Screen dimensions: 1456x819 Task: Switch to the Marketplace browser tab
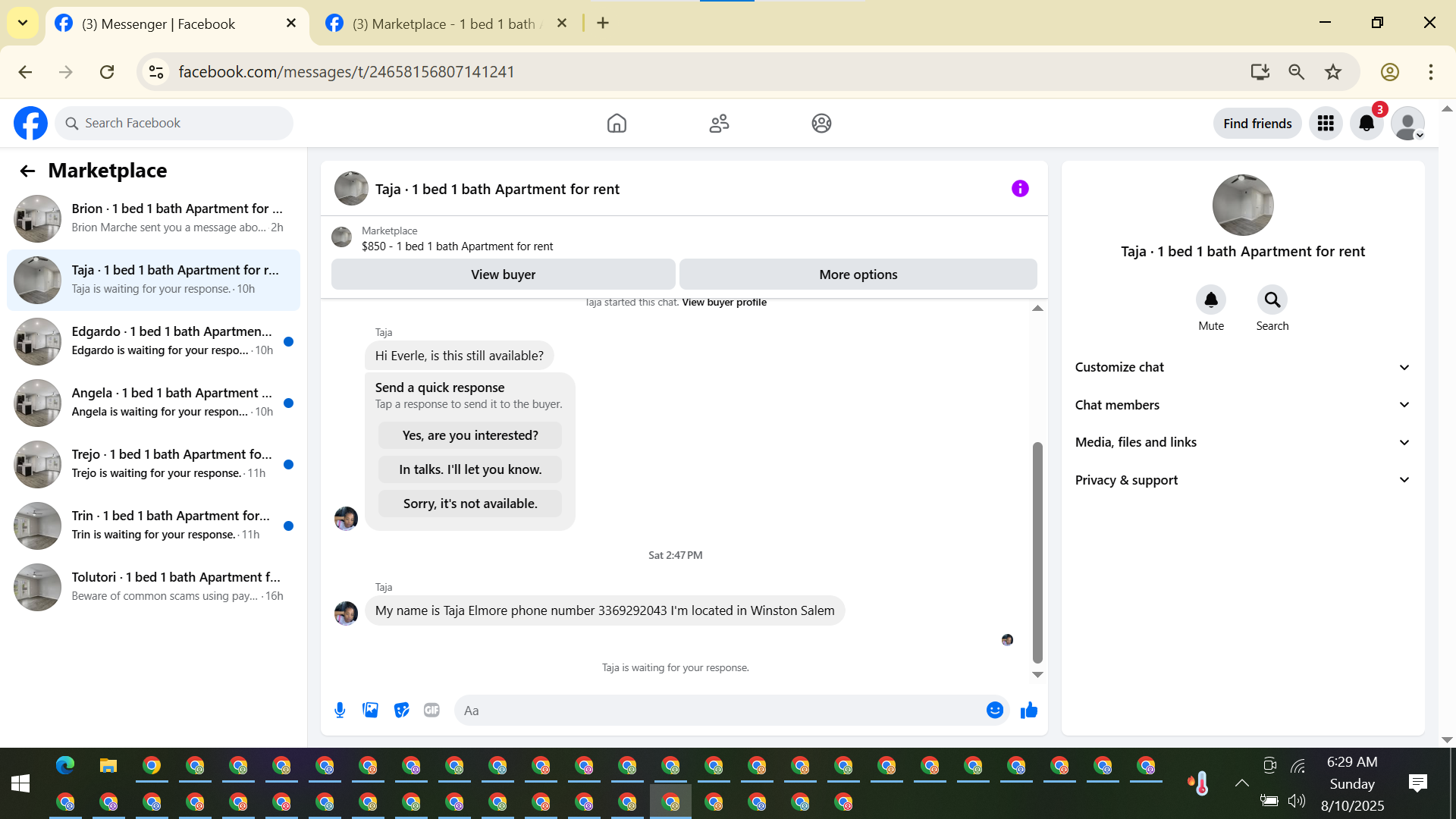[x=444, y=24]
